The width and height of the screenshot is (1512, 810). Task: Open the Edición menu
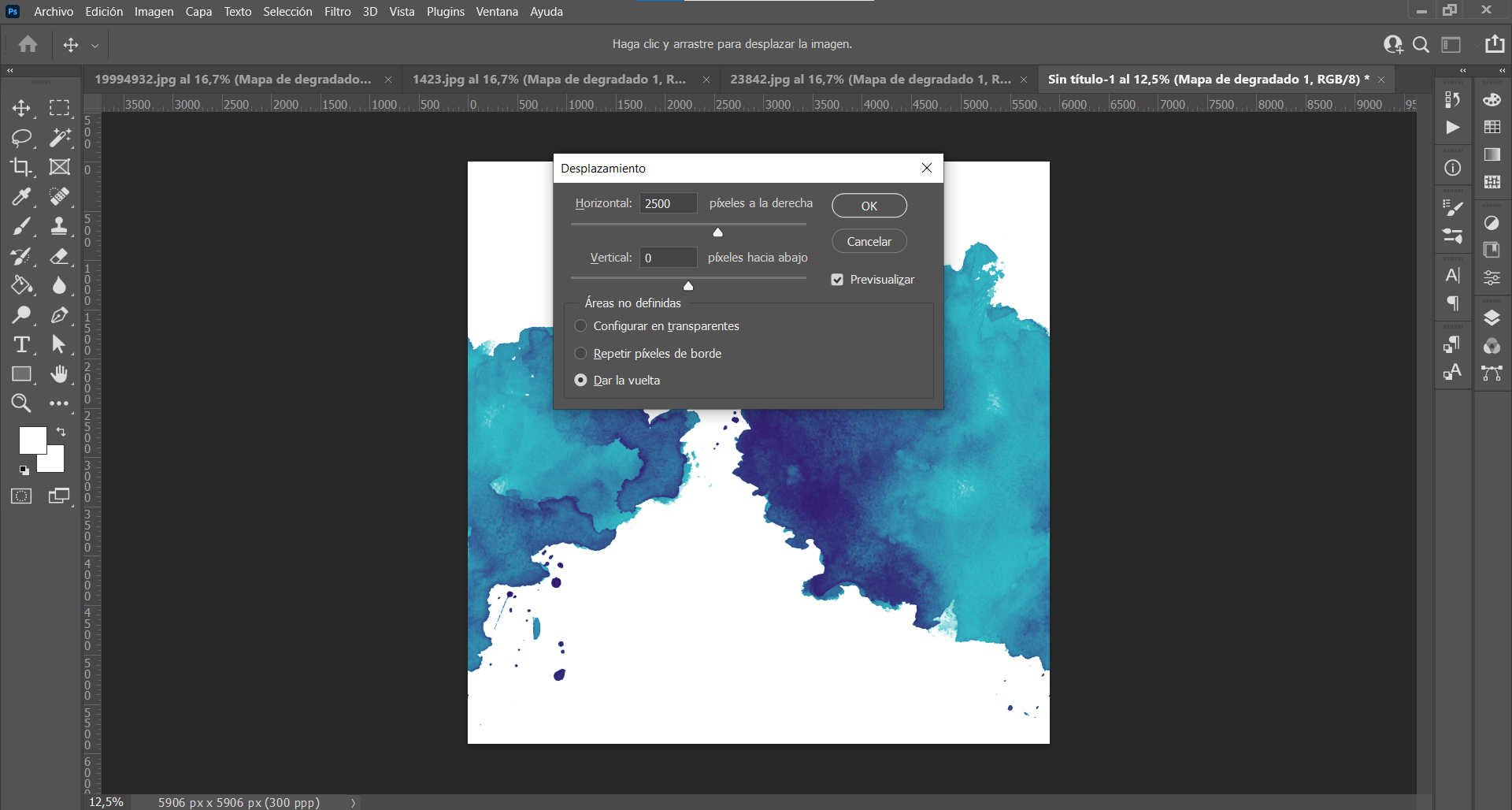104,12
